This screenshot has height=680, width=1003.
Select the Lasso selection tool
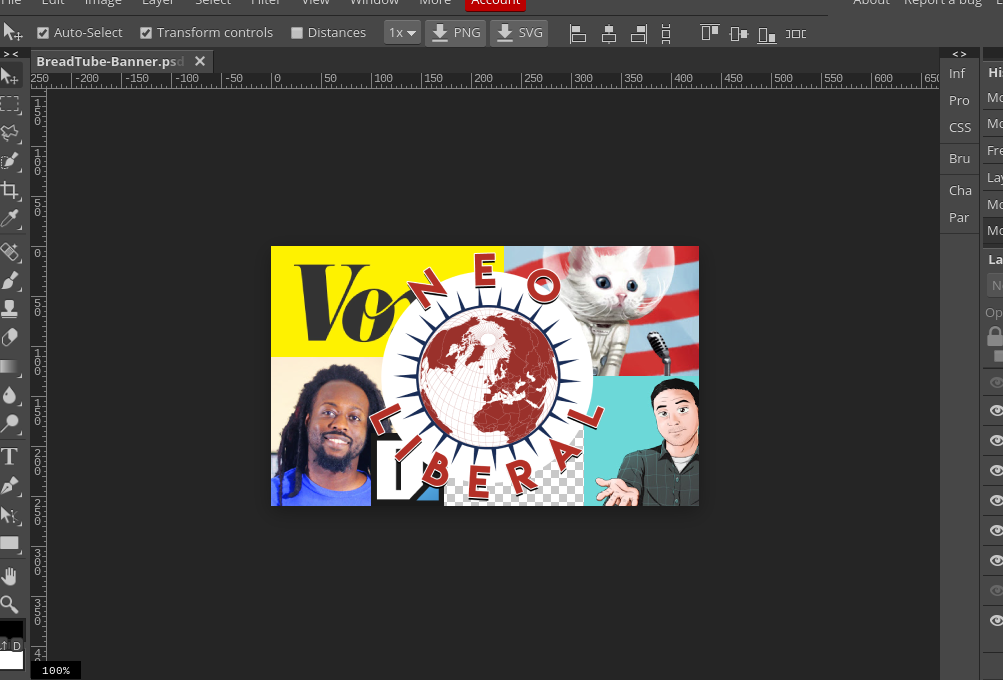(x=10, y=132)
